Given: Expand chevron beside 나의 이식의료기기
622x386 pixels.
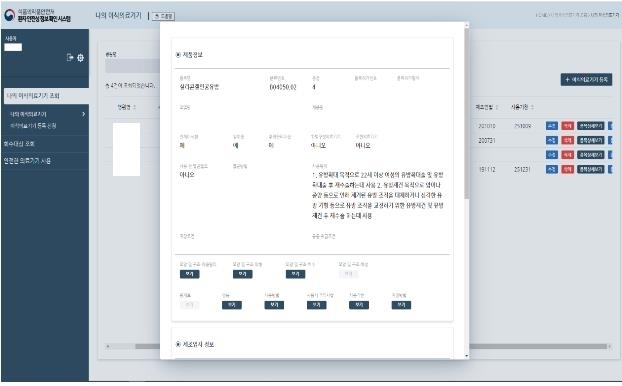Looking at the screenshot, I should (x=83, y=114).
